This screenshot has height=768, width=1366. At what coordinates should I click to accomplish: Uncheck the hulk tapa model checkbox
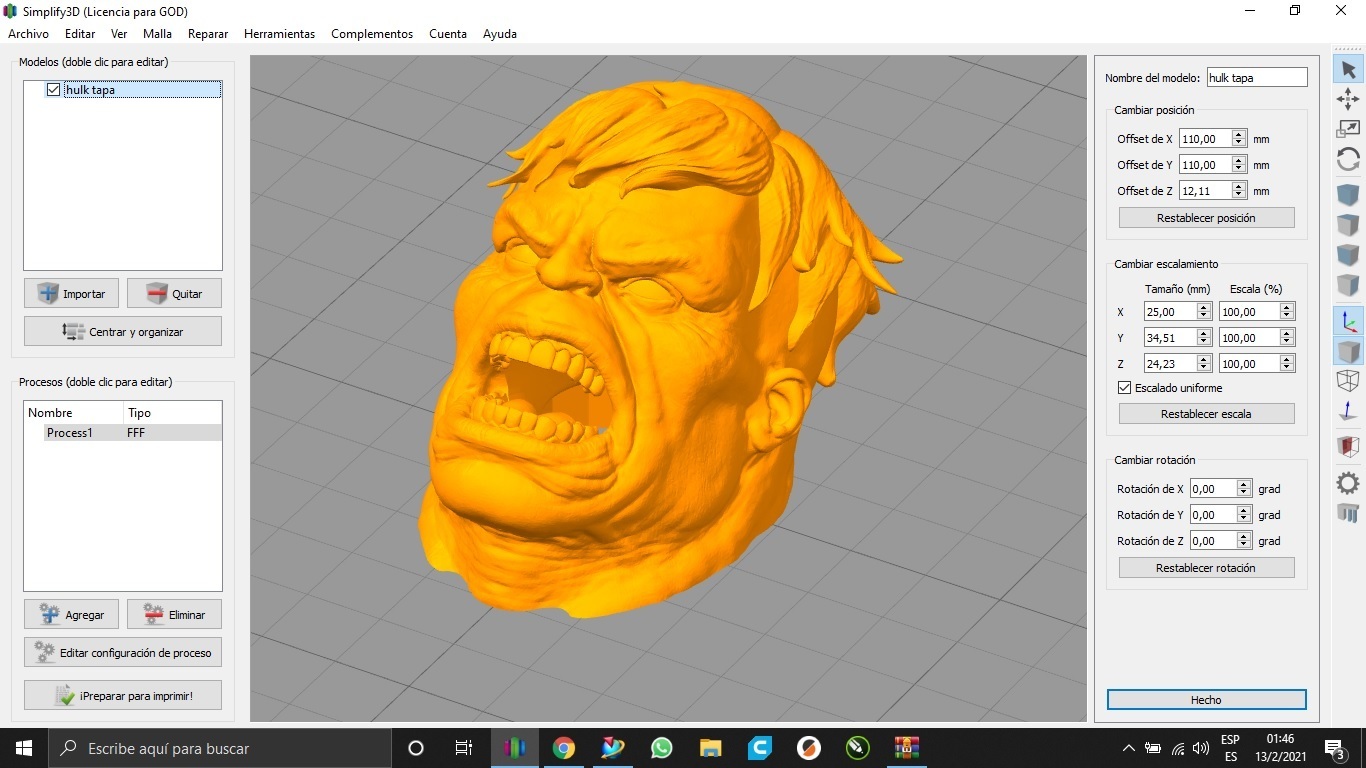click(53, 89)
